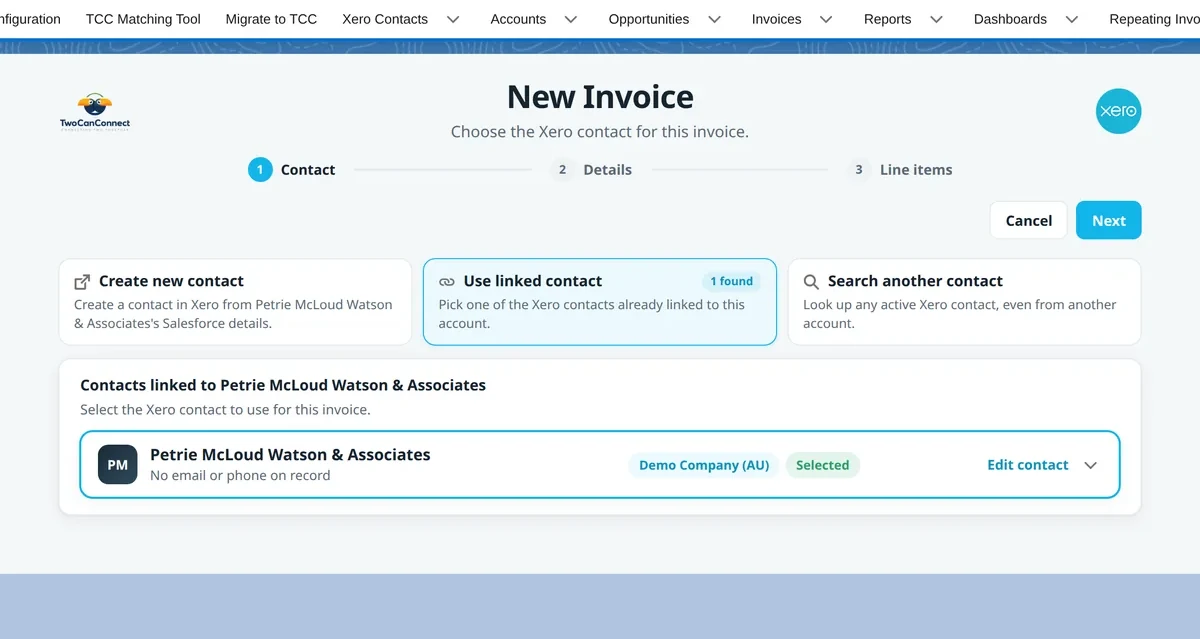Click the 1 found badge
Screen dimensions: 1200x639
[x=731, y=282]
